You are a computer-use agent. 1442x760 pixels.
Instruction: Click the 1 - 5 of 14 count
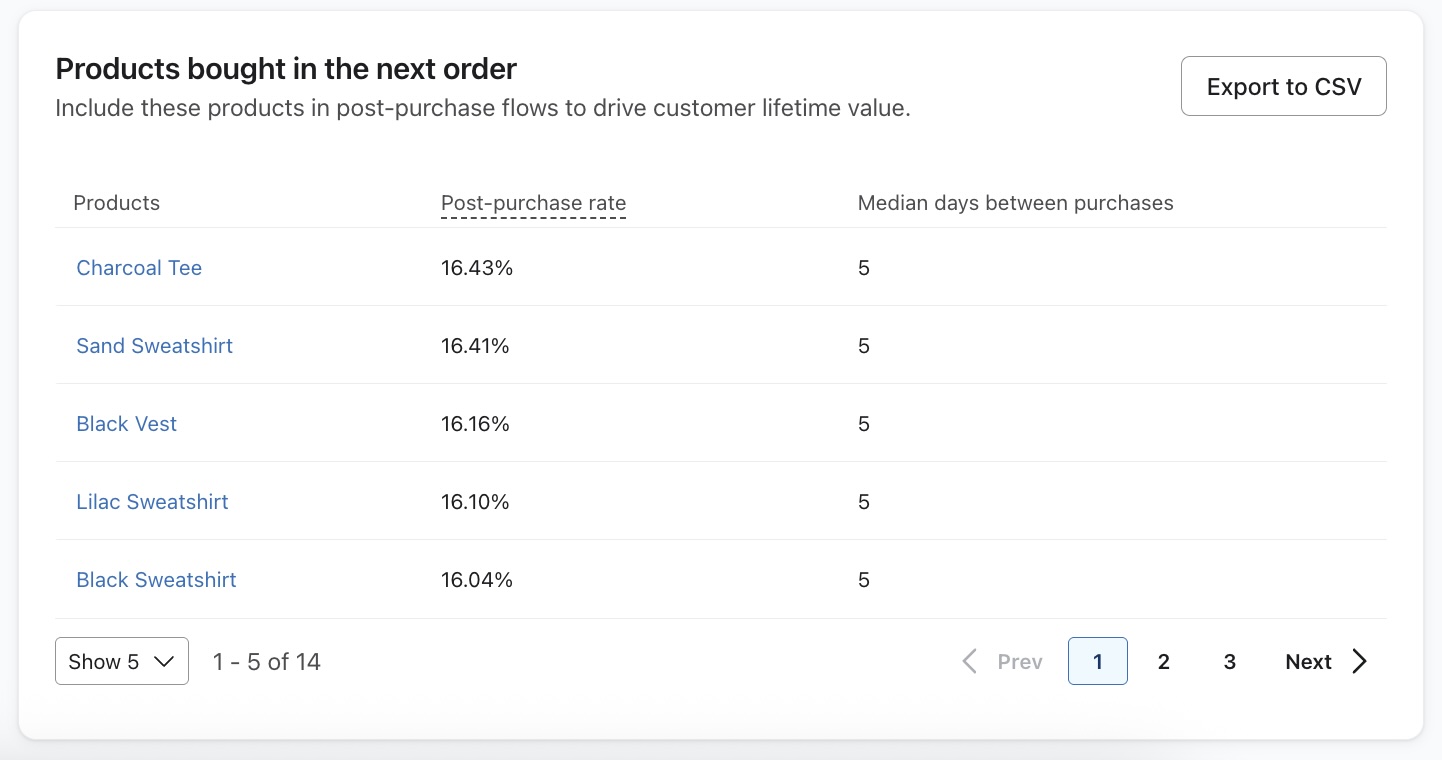tap(266, 661)
